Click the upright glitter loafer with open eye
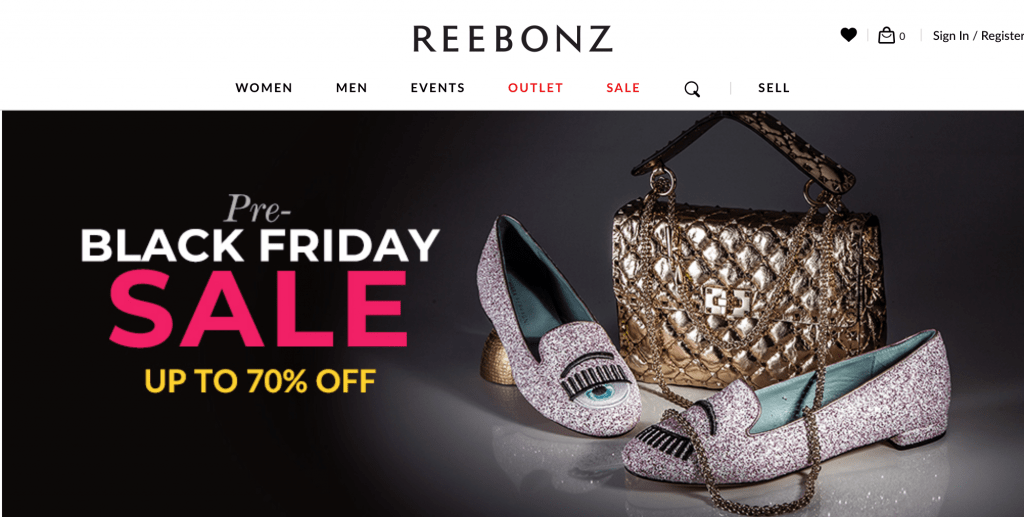Screen dimensions: 1024x517 point(555,326)
